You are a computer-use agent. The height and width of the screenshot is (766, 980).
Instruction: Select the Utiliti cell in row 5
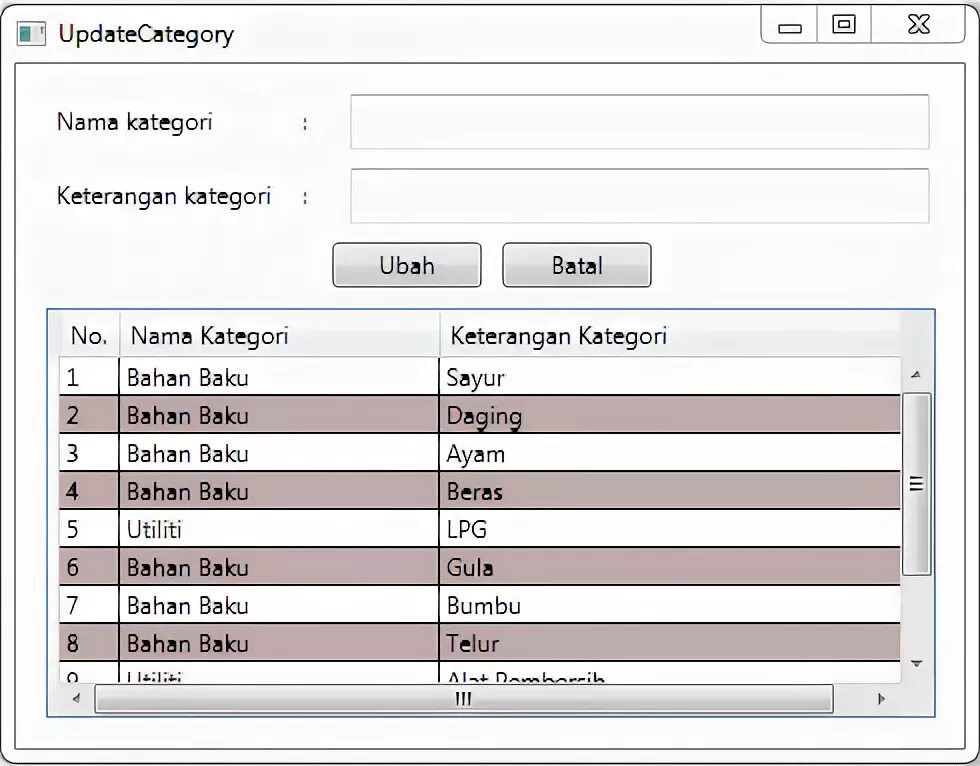tap(279, 529)
